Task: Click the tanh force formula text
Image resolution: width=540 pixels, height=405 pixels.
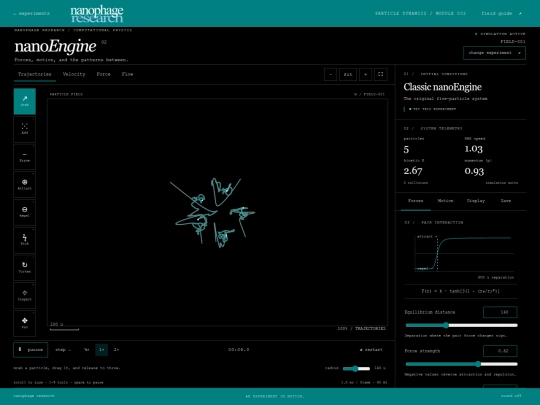Action: click(x=460, y=291)
